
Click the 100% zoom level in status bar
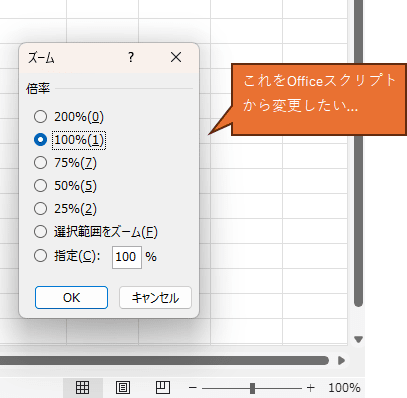(344, 388)
